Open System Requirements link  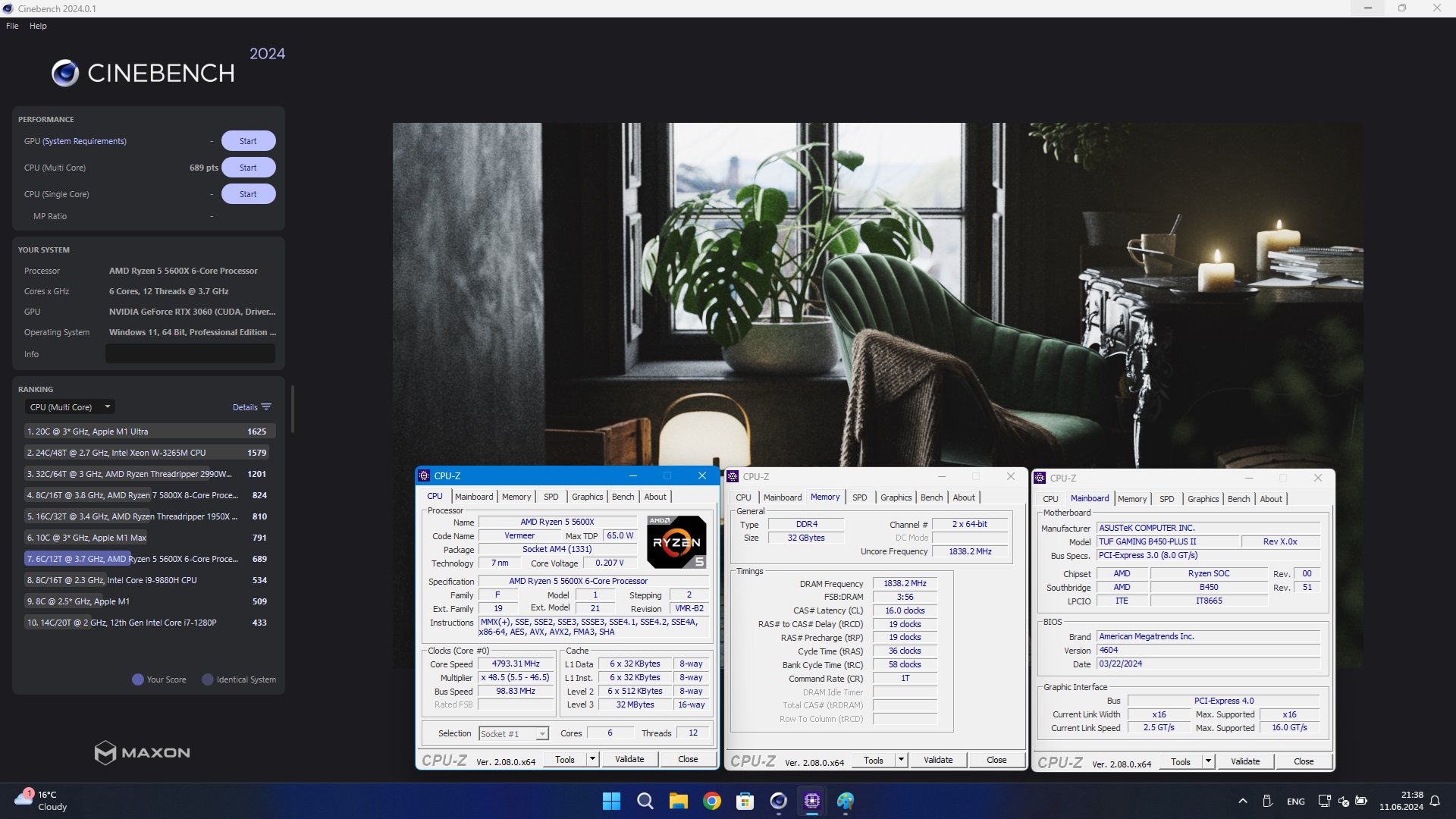(85, 141)
